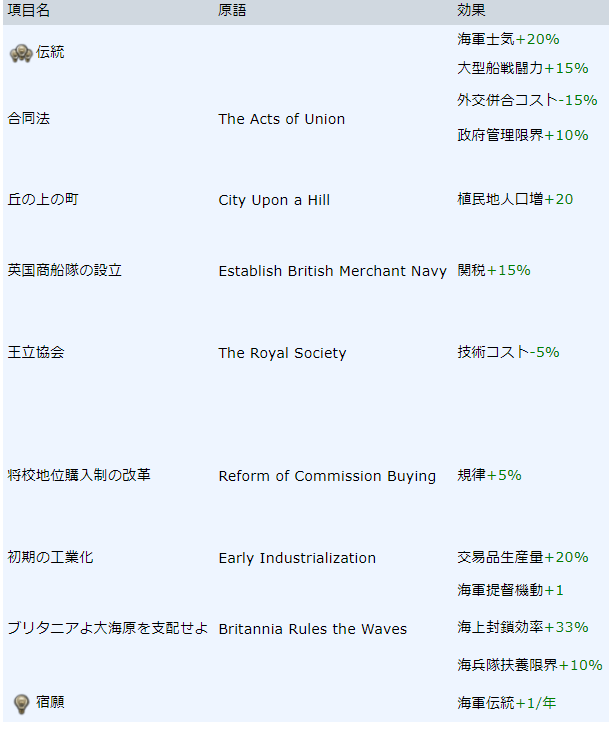The height and width of the screenshot is (729, 609).
Task: Click the 海軍士気+20% effect
Action: [x=508, y=39]
